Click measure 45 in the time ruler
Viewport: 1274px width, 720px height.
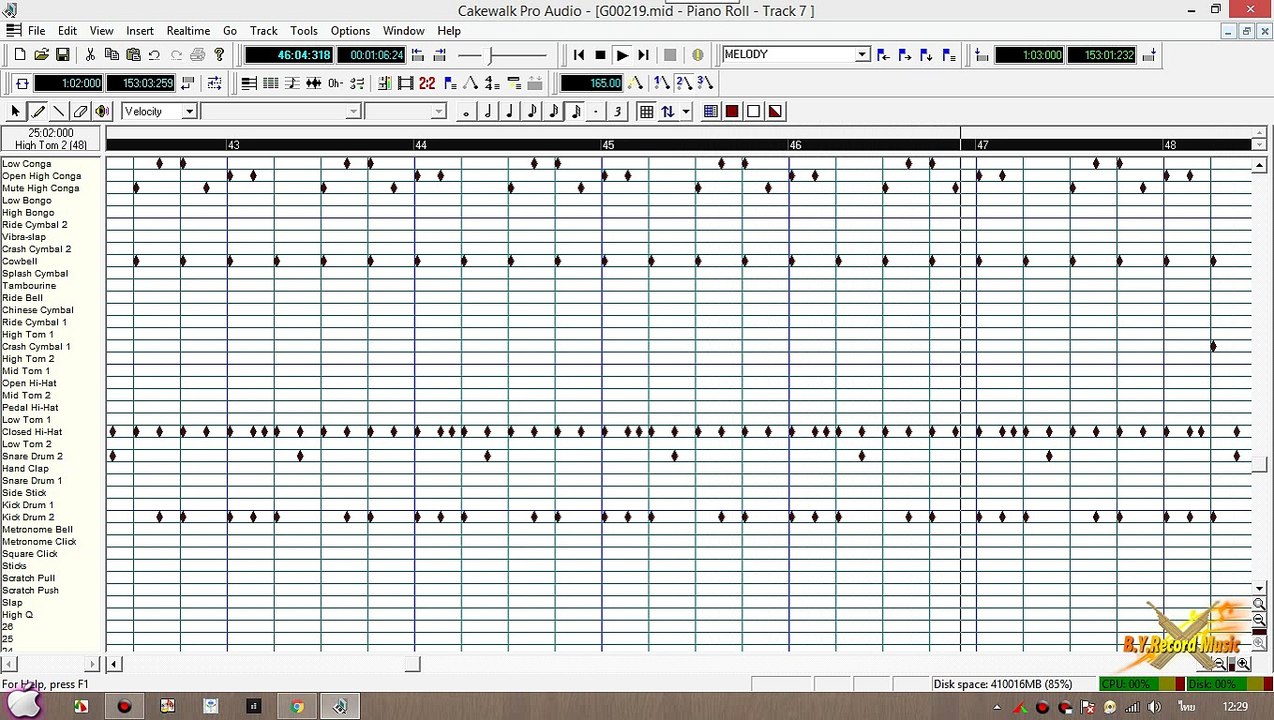[x=608, y=145]
